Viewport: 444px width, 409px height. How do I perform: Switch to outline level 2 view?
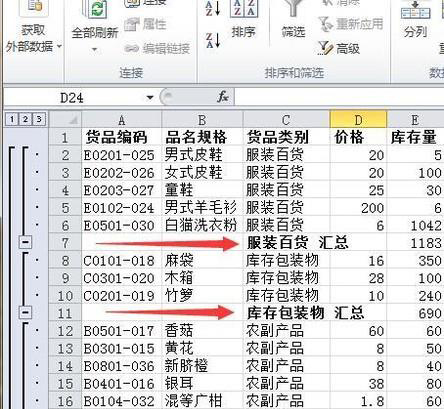point(25,119)
